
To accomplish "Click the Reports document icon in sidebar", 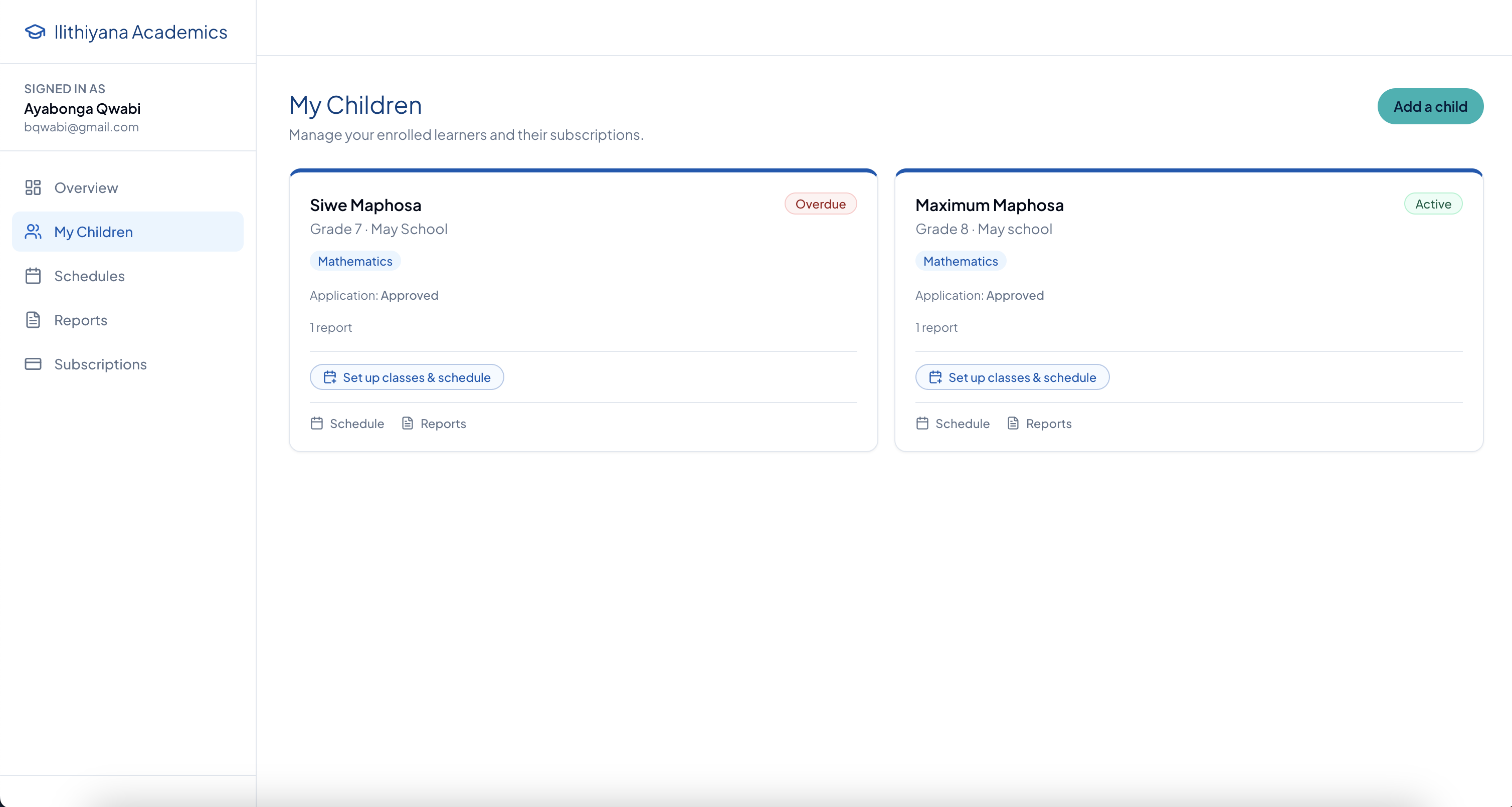I will tap(33, 320).
